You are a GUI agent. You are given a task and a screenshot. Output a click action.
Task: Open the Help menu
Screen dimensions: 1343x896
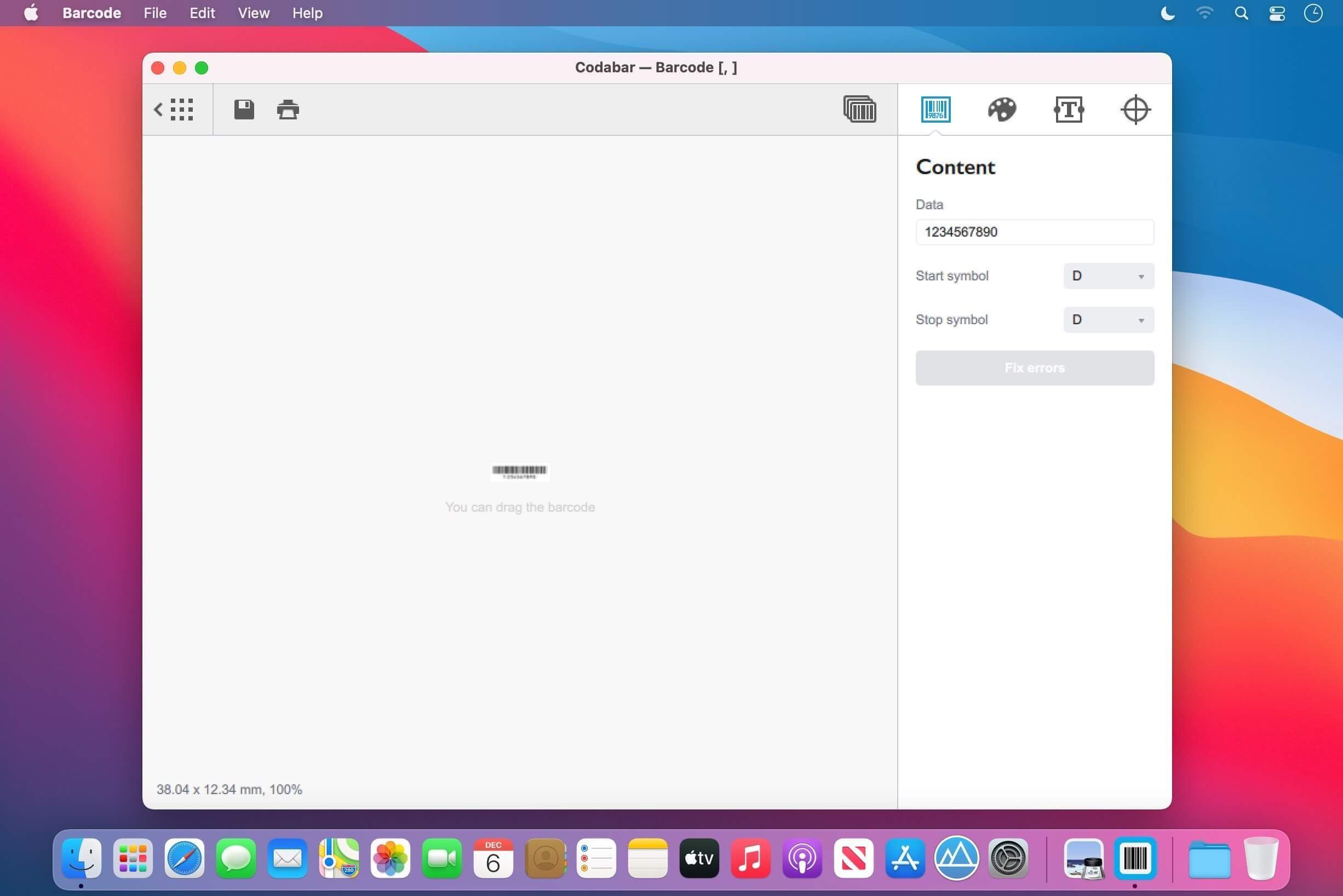307,13
